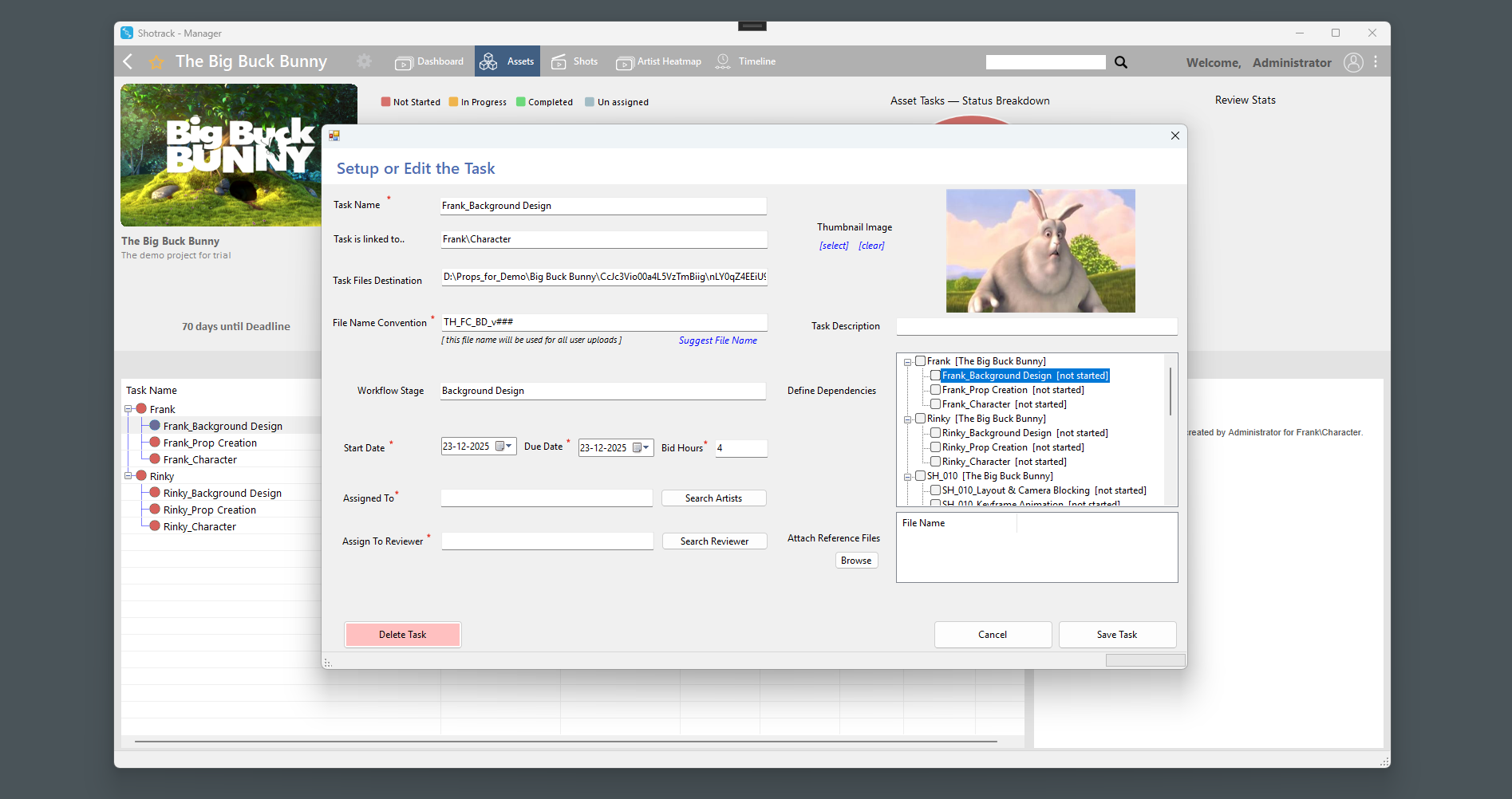Open the Due Date calendar dropdown
This screenshot has width=1512, height=799.
645,447
